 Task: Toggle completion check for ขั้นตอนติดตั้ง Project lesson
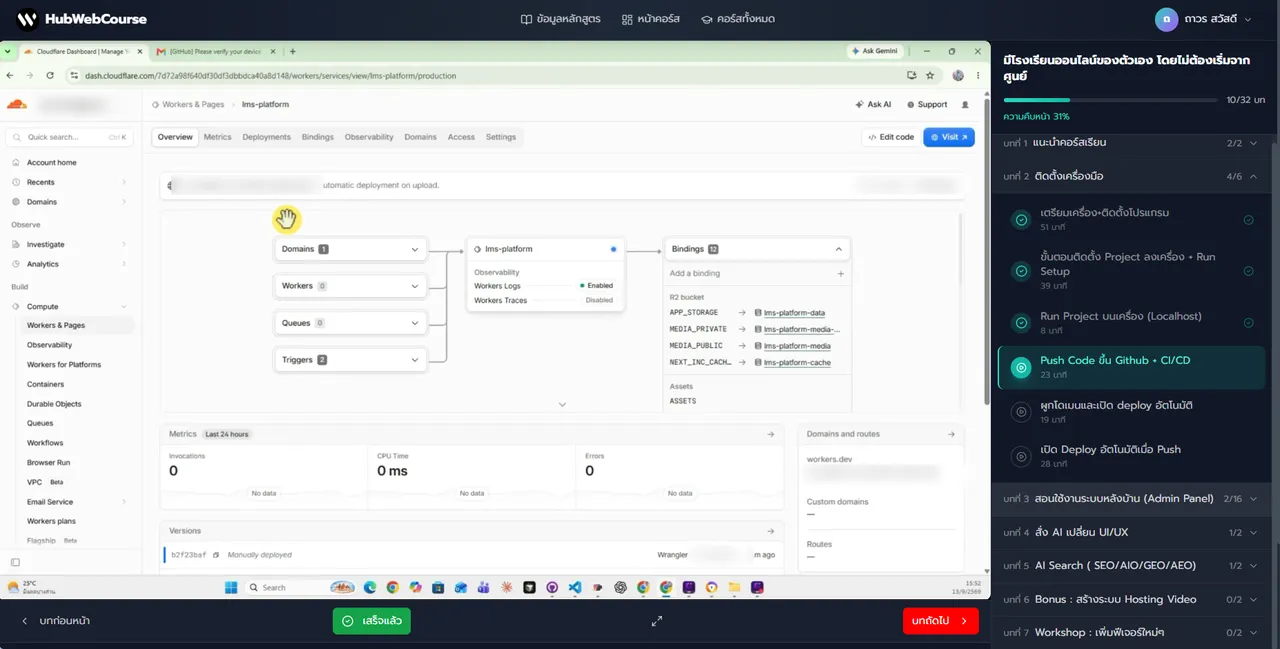pyautogui.click(x=1249, y=271)
